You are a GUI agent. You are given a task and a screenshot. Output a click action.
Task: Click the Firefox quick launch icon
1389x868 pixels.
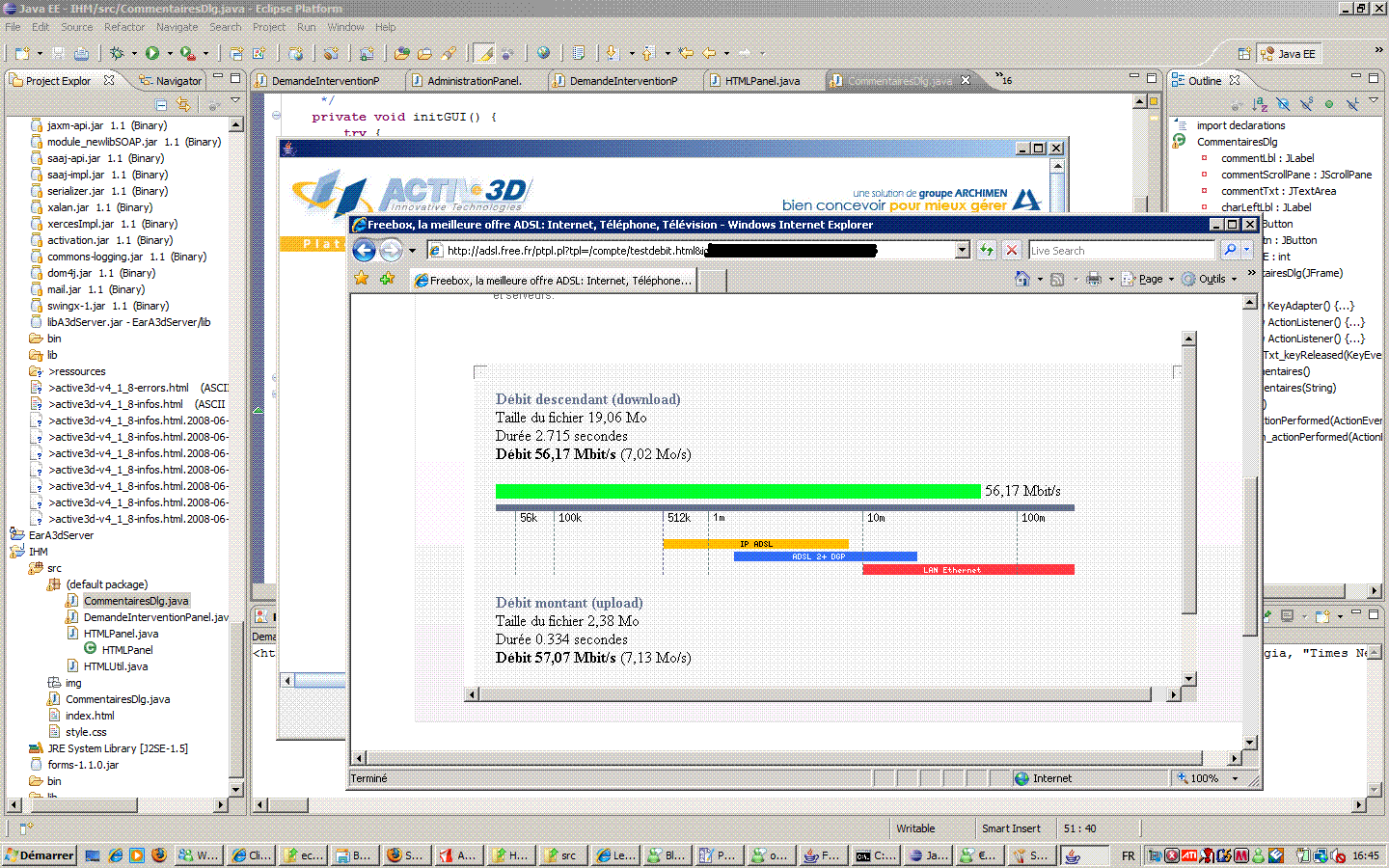(x=158, y=854)
